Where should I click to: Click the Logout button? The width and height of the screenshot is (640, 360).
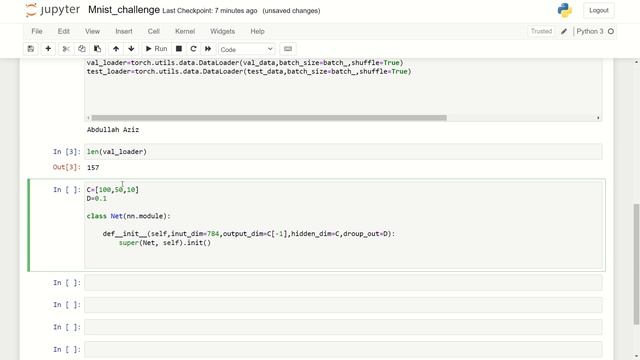(598, 11)
